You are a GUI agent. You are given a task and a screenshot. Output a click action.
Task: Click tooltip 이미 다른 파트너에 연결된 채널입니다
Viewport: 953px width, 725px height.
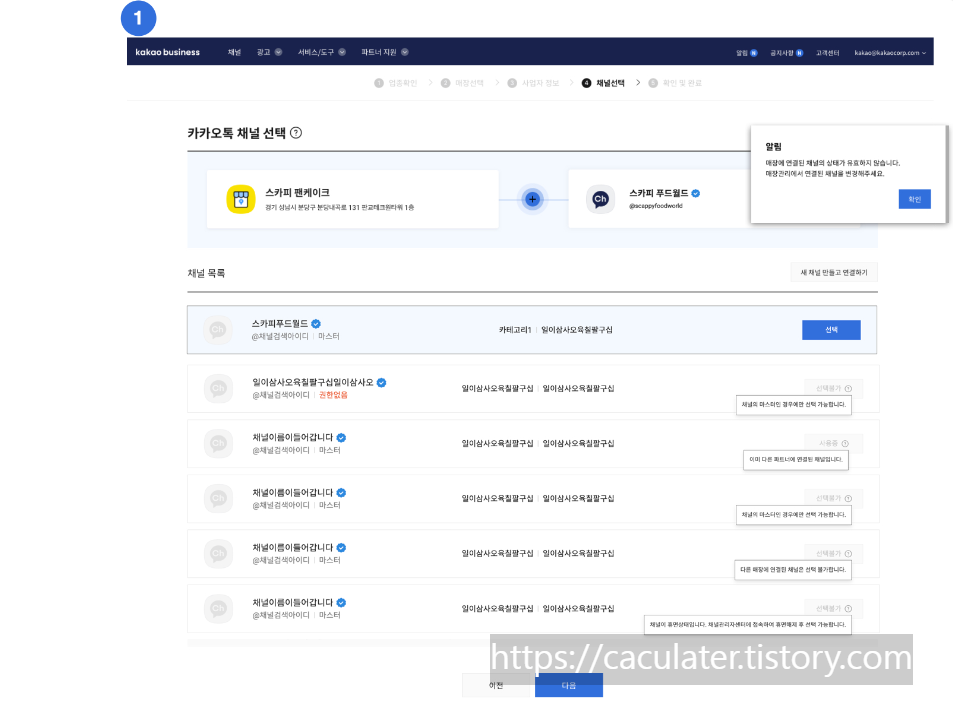coord(796,459)
